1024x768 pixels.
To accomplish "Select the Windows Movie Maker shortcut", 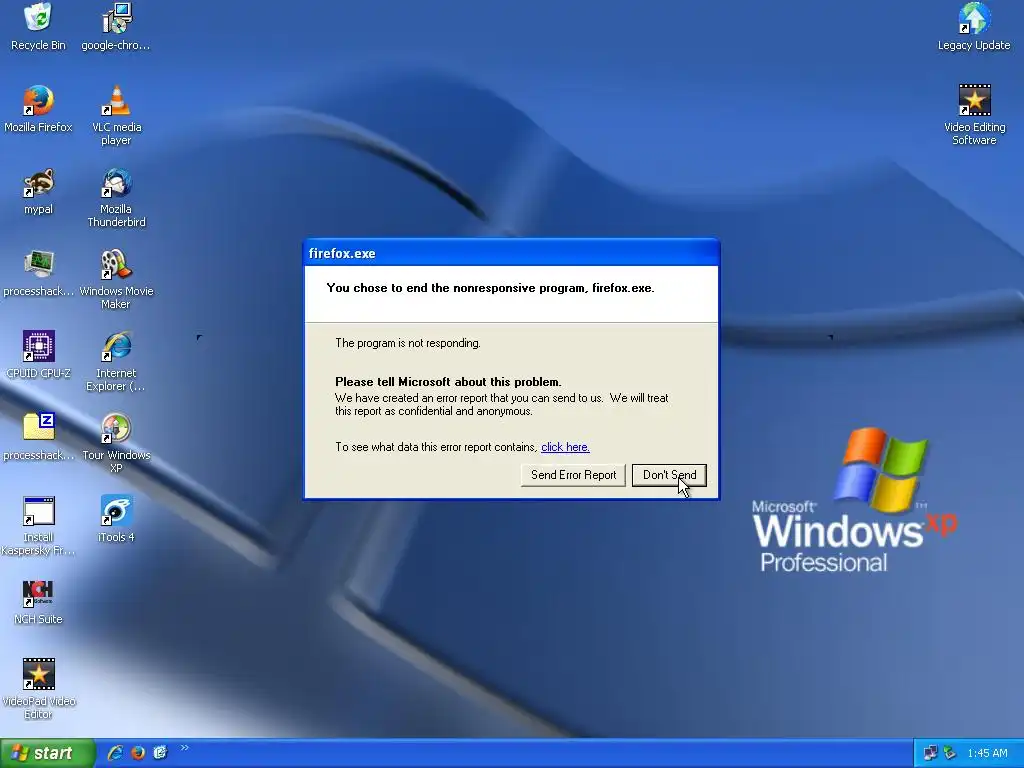I will click(x=116, y=280).
